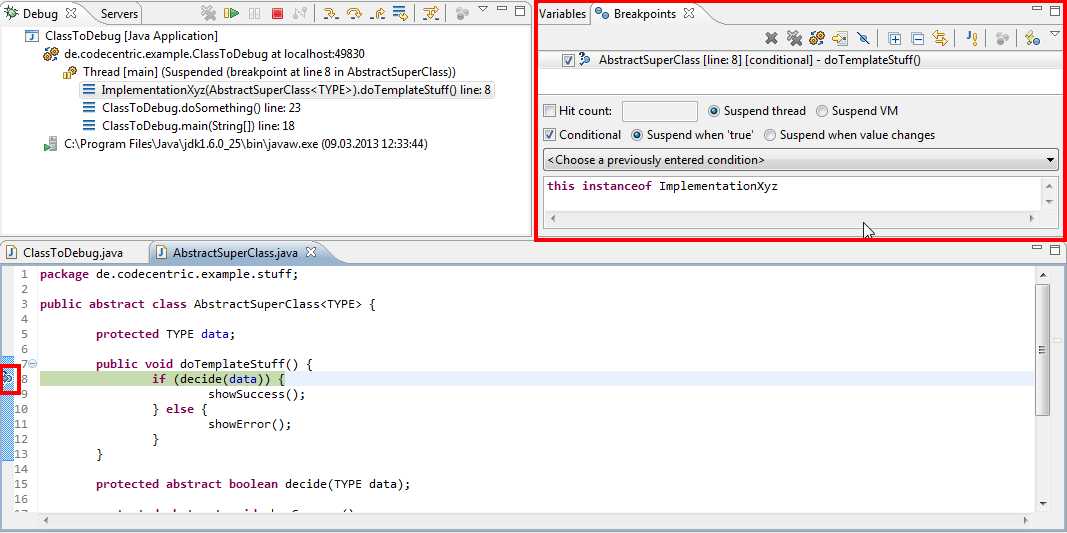Image resolution: width=1067 pixels, height=533 pixels.
Task: Open the Debug view menu triangle
Action: coord(482,10)
